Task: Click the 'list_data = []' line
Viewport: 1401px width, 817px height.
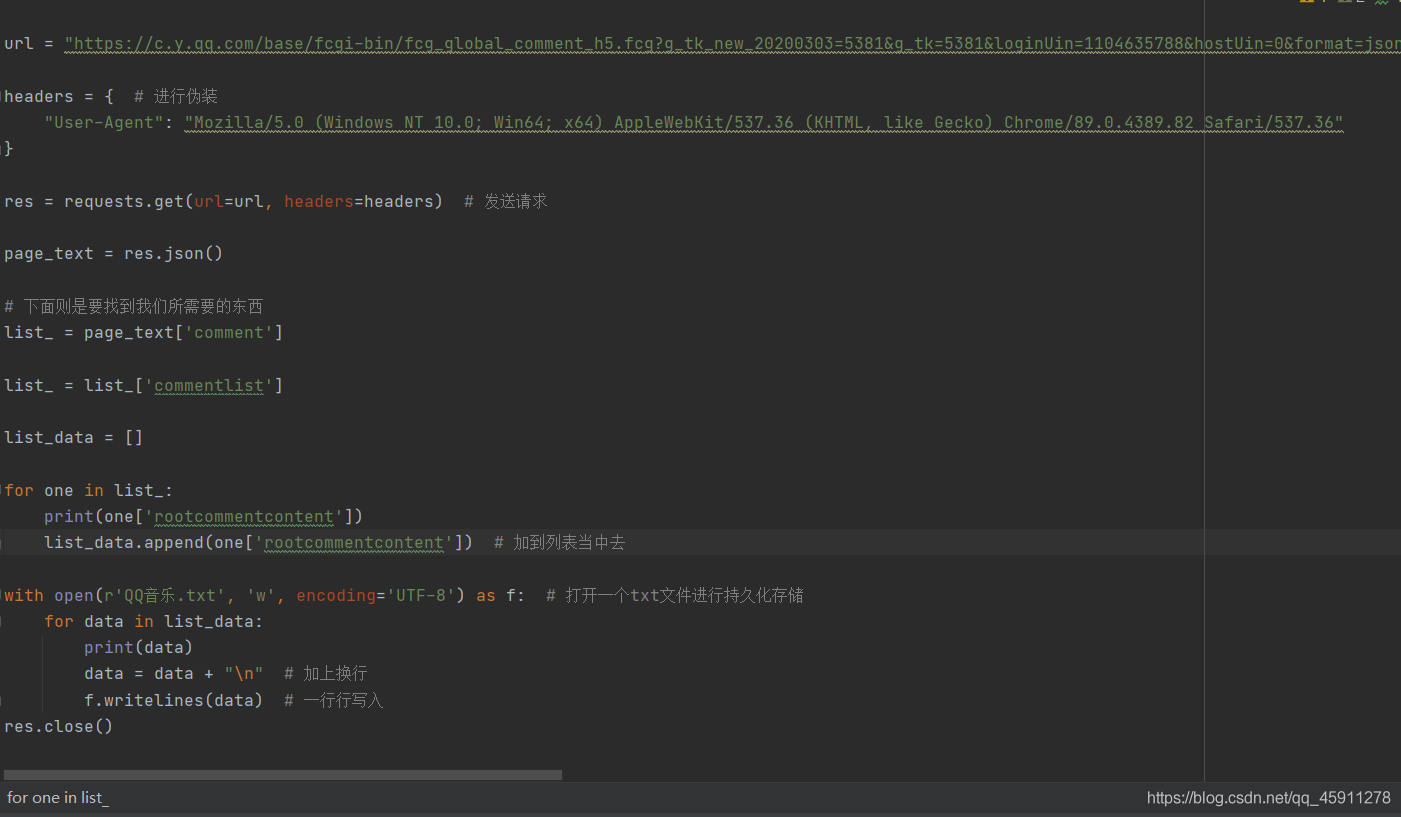Action: [74, 438]
